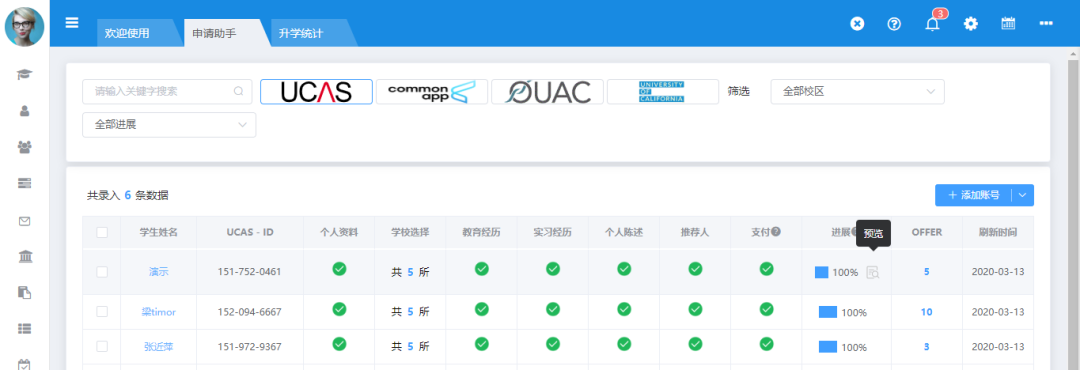Open the notification bell with badge 3
This screenshot has height=370, width=1080.
tap(933, 23)
